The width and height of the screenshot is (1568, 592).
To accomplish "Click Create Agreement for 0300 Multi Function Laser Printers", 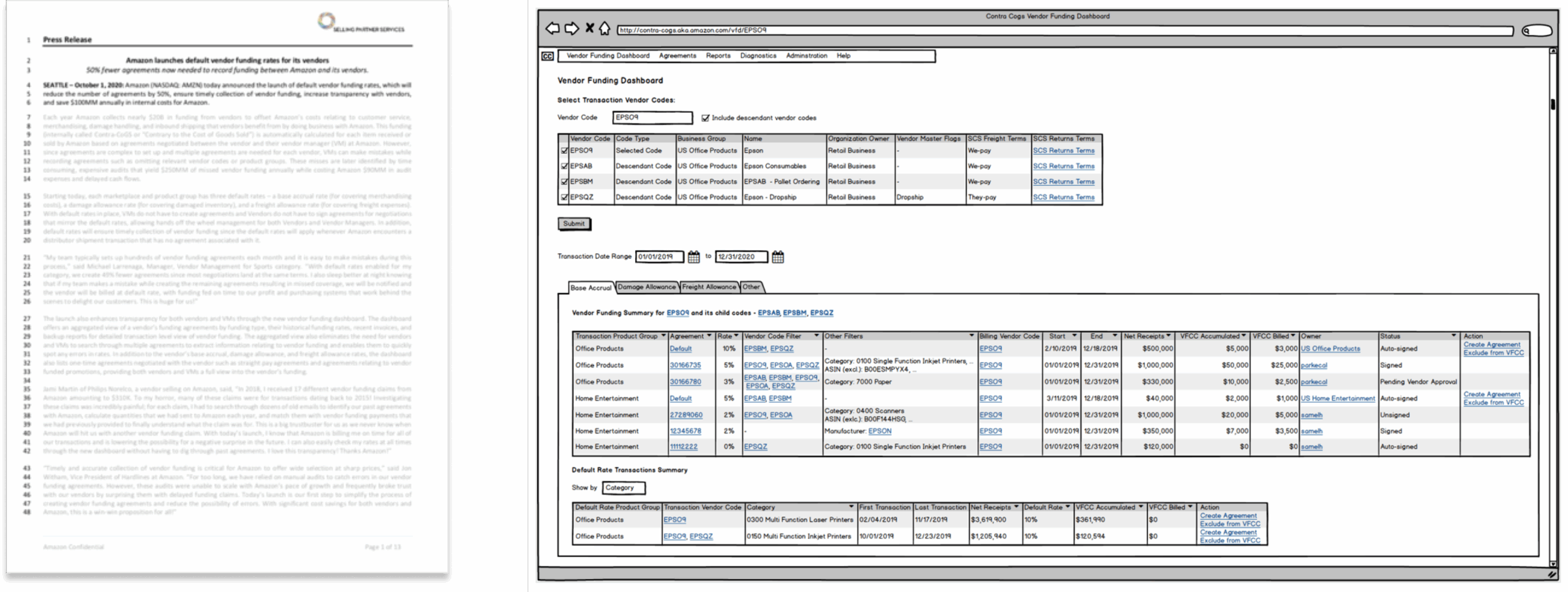I will [x=1228, y=516].
